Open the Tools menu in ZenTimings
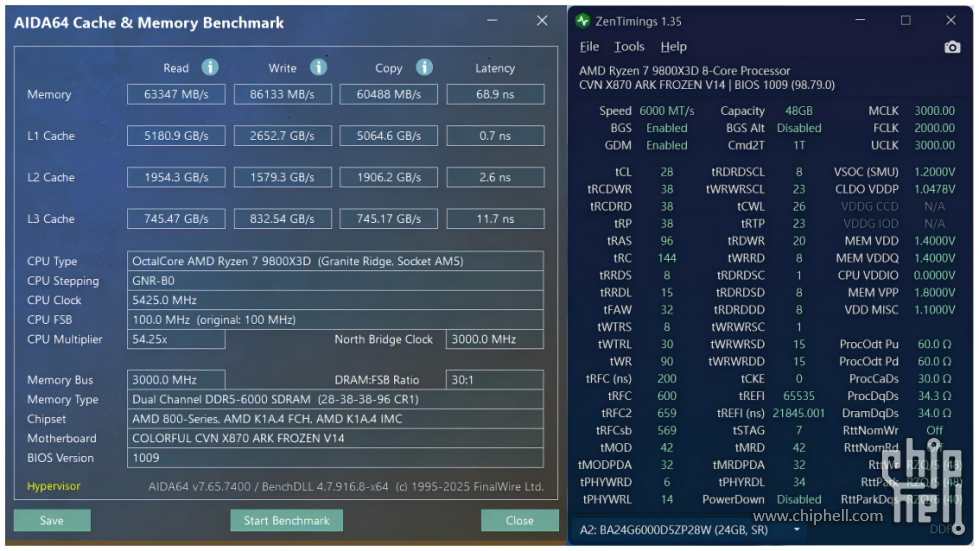This screenshot has height=551, width=979. 629,47
